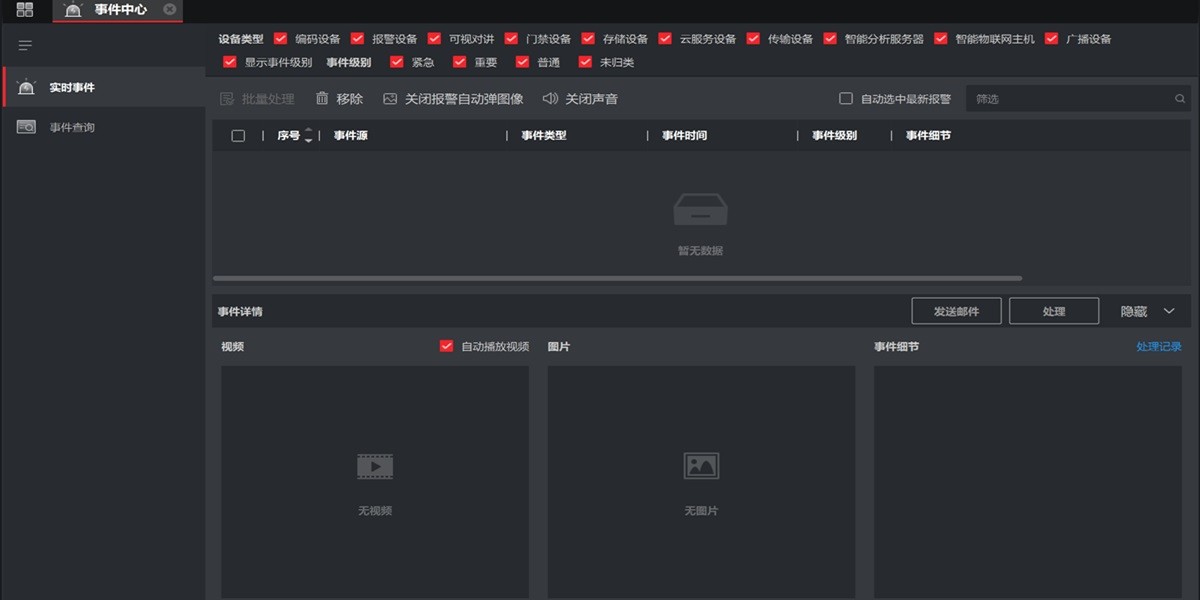The width and height of the screenshot is (1200, 600).
Task: Close the 事件中心 tab
Action: click(x=170, y=9)
